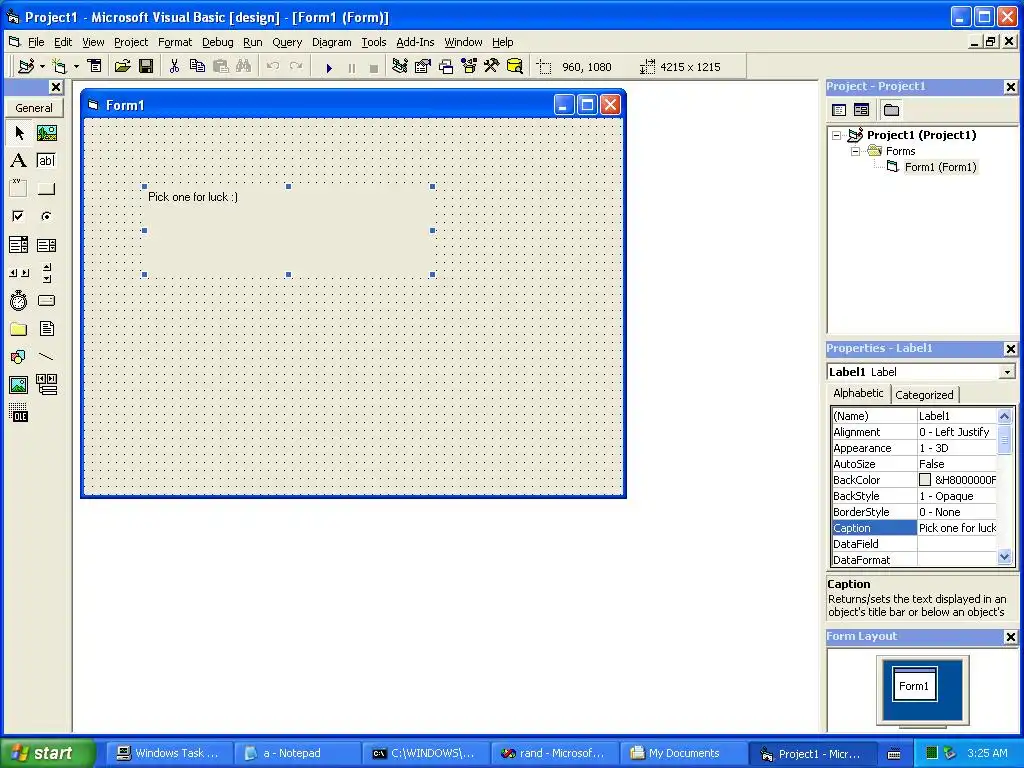This screenshot has height=768, width=1024.
Task: Select the Timer control tool
Action: tap(19, 300)
